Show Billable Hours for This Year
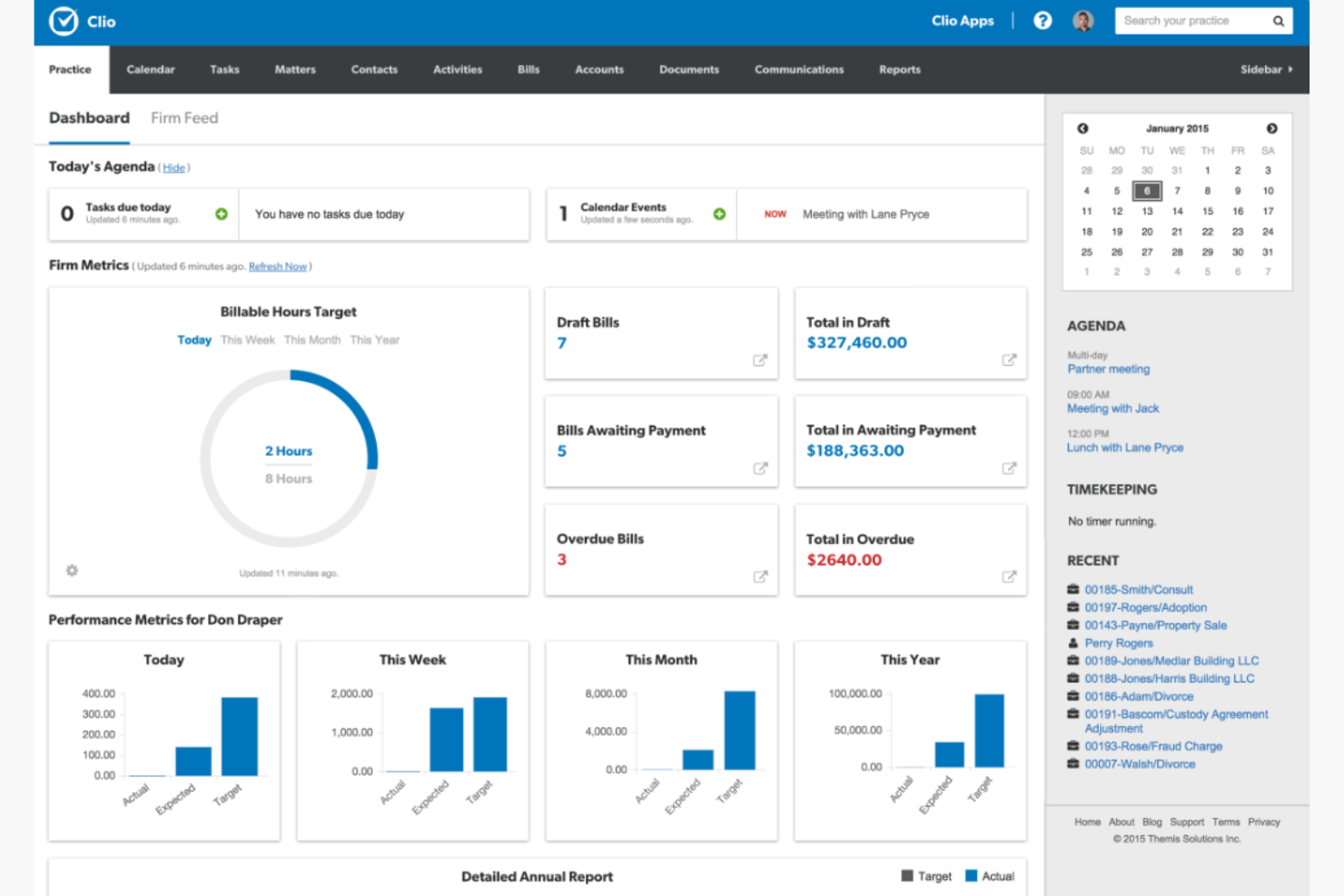This screenshot has height=896, width=1344. click(x=375, y=340)
